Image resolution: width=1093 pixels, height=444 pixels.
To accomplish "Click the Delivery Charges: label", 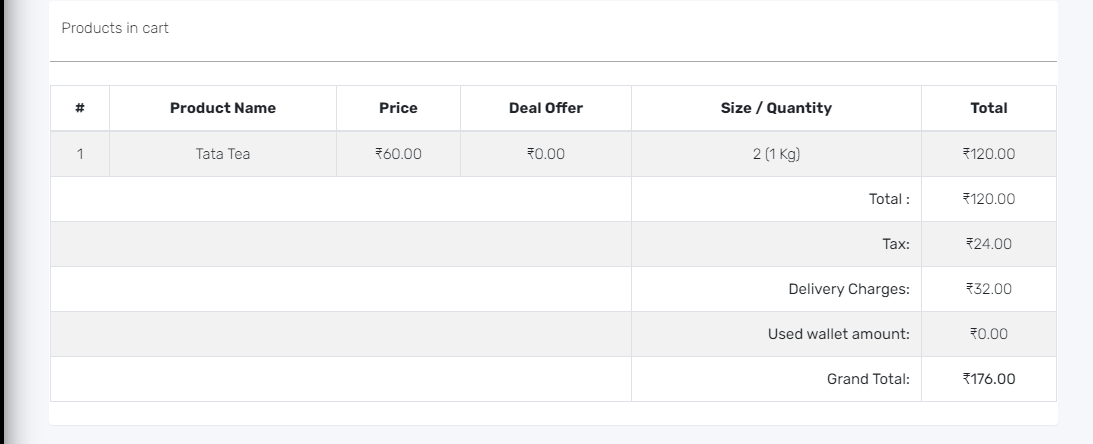I will pos(849,289).
